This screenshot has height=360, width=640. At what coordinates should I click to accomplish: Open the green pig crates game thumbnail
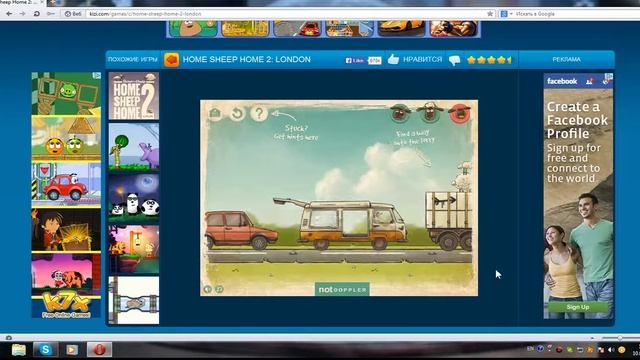66,93
